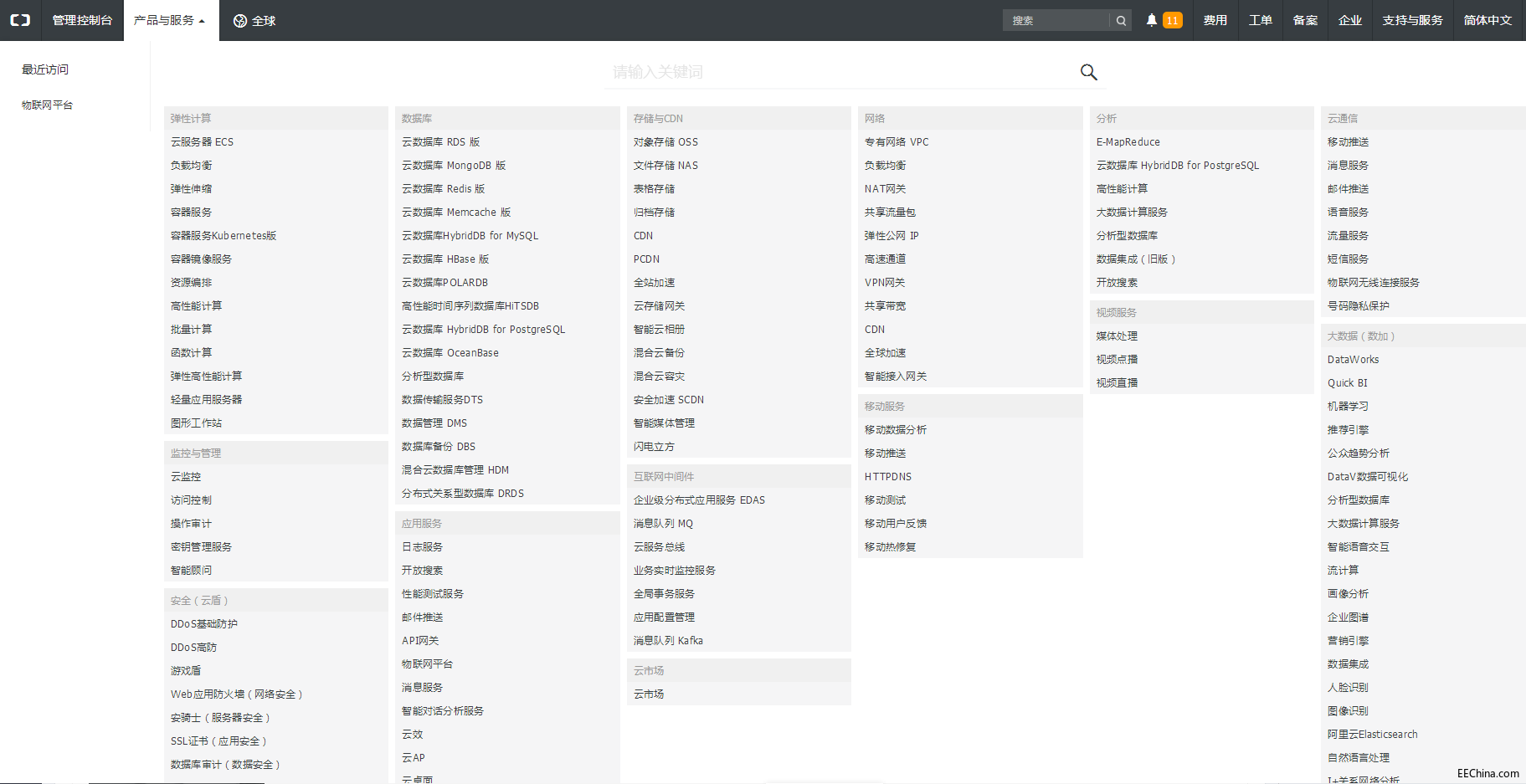Image resolution: width=1526 pixels, height=784 pixels.
Task: Open API网关
Action: [x=420, y=640]
